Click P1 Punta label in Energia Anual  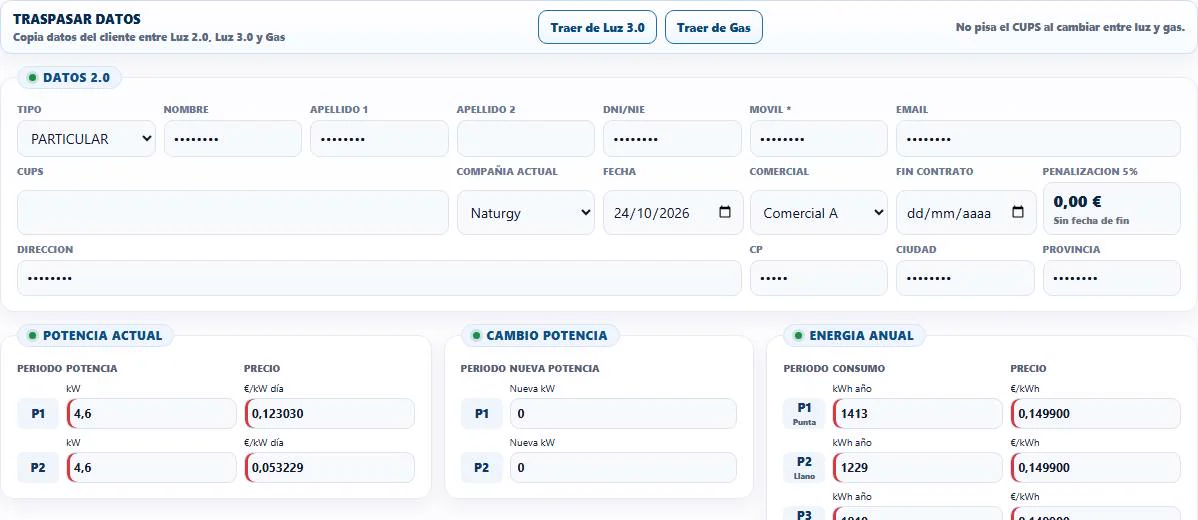[x=805, y=413]
